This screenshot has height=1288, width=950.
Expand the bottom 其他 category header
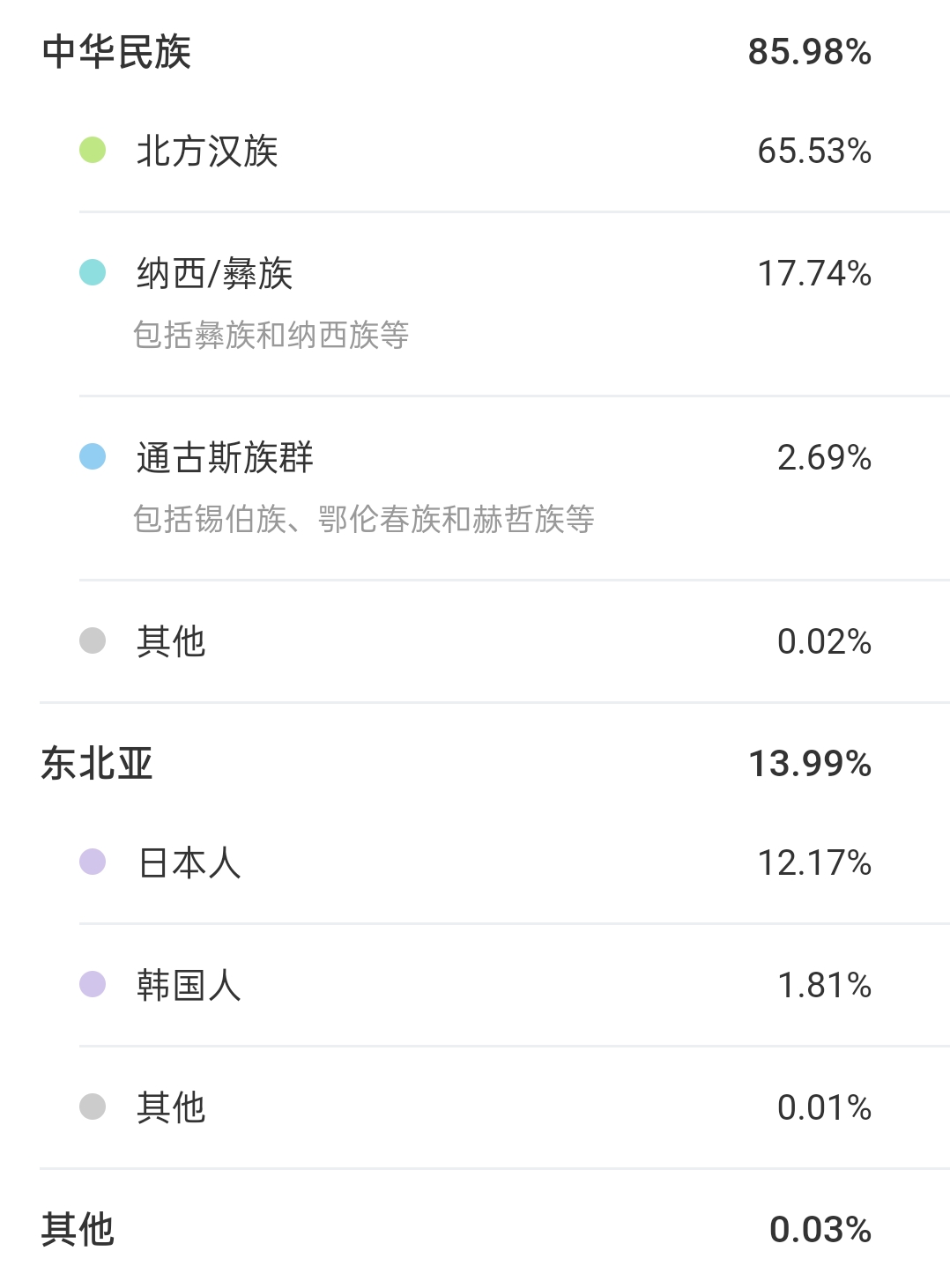(475, 1228)
